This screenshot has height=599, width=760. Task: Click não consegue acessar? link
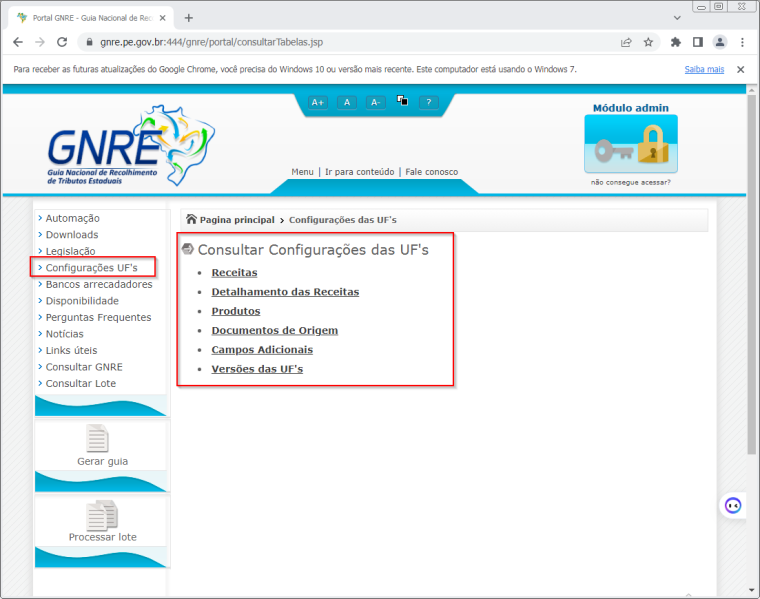[631, 182]
